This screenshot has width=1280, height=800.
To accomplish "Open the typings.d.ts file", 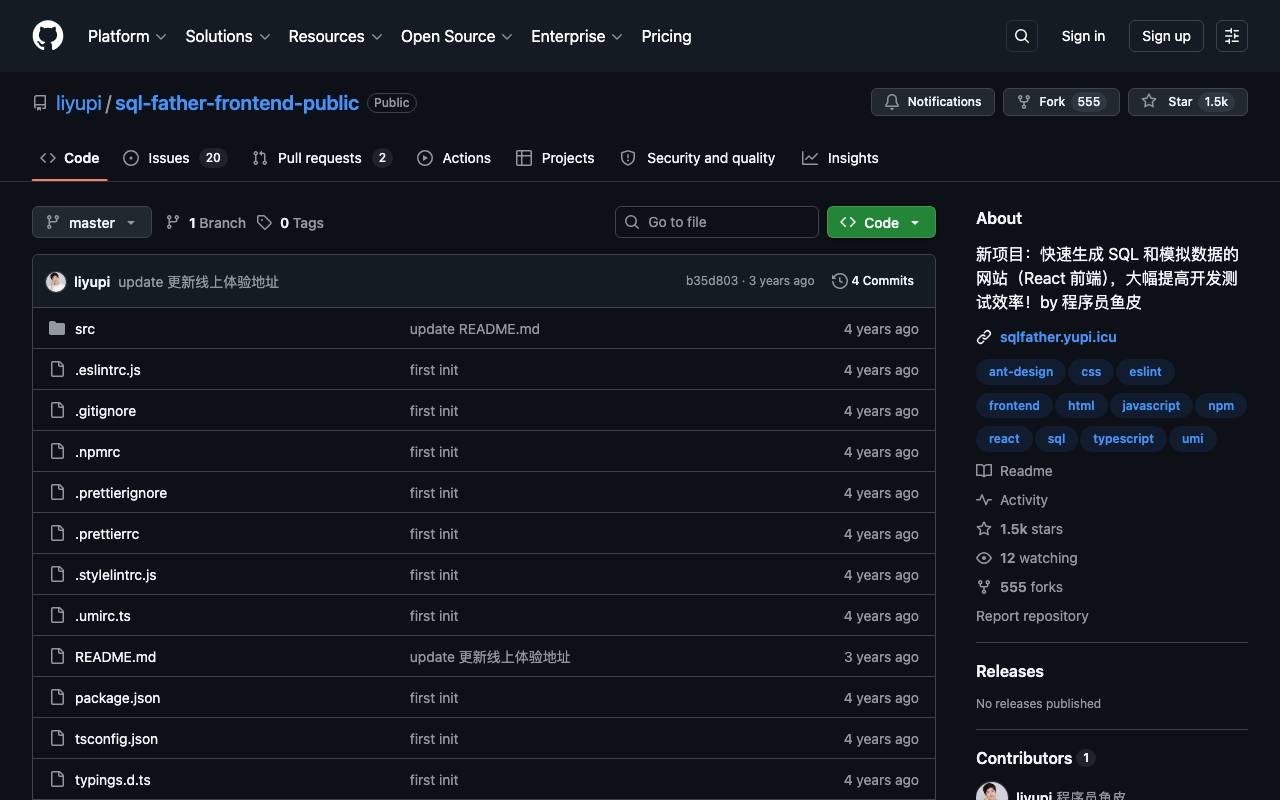I will 113,780.
